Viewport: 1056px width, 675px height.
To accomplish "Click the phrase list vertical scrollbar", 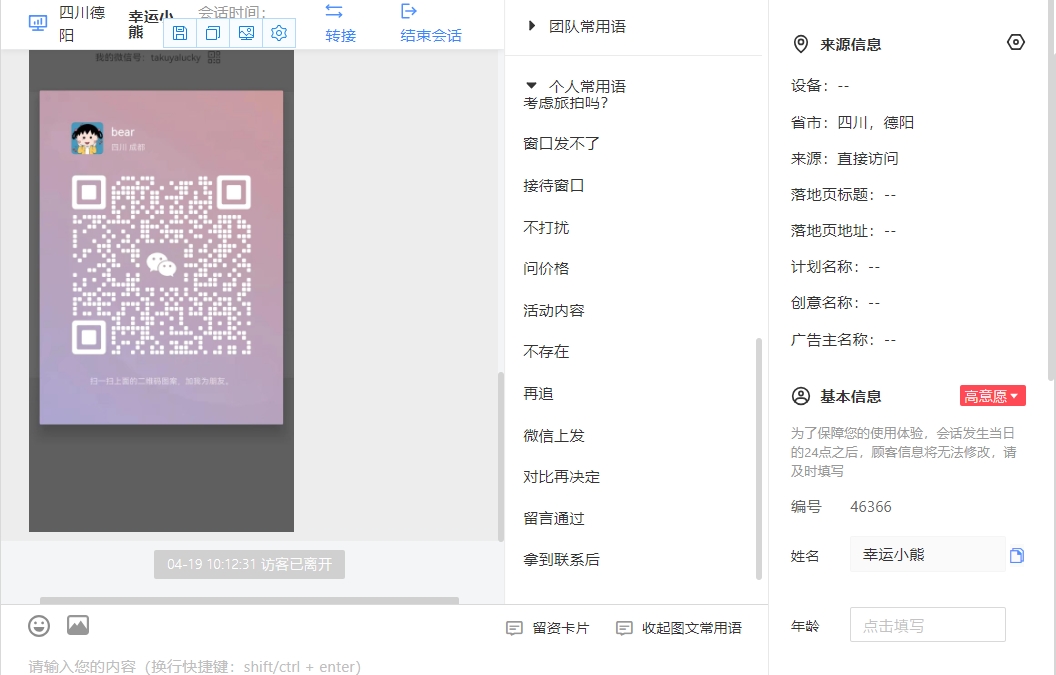I will pos(759,458).
